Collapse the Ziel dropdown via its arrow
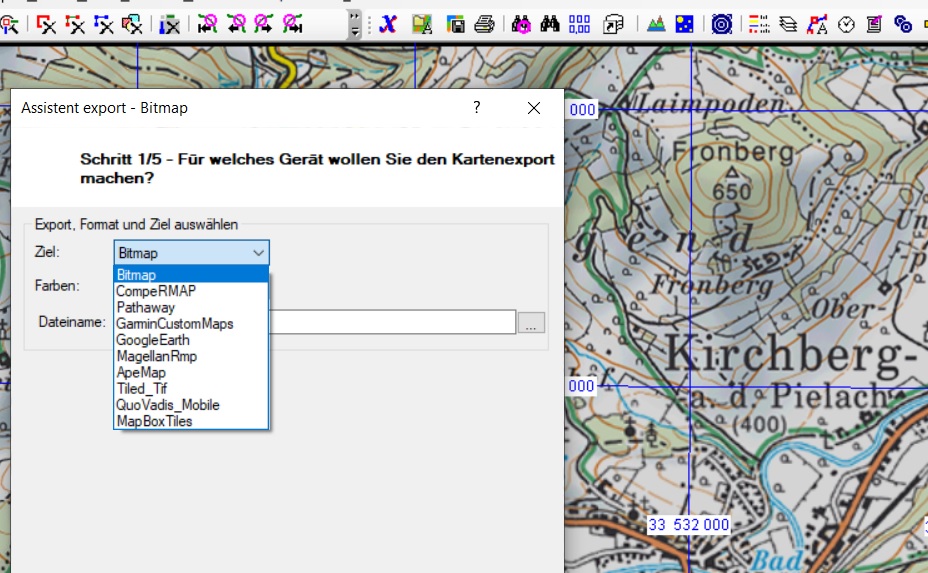This screenshot has width=928, height=573. [258, 253]
